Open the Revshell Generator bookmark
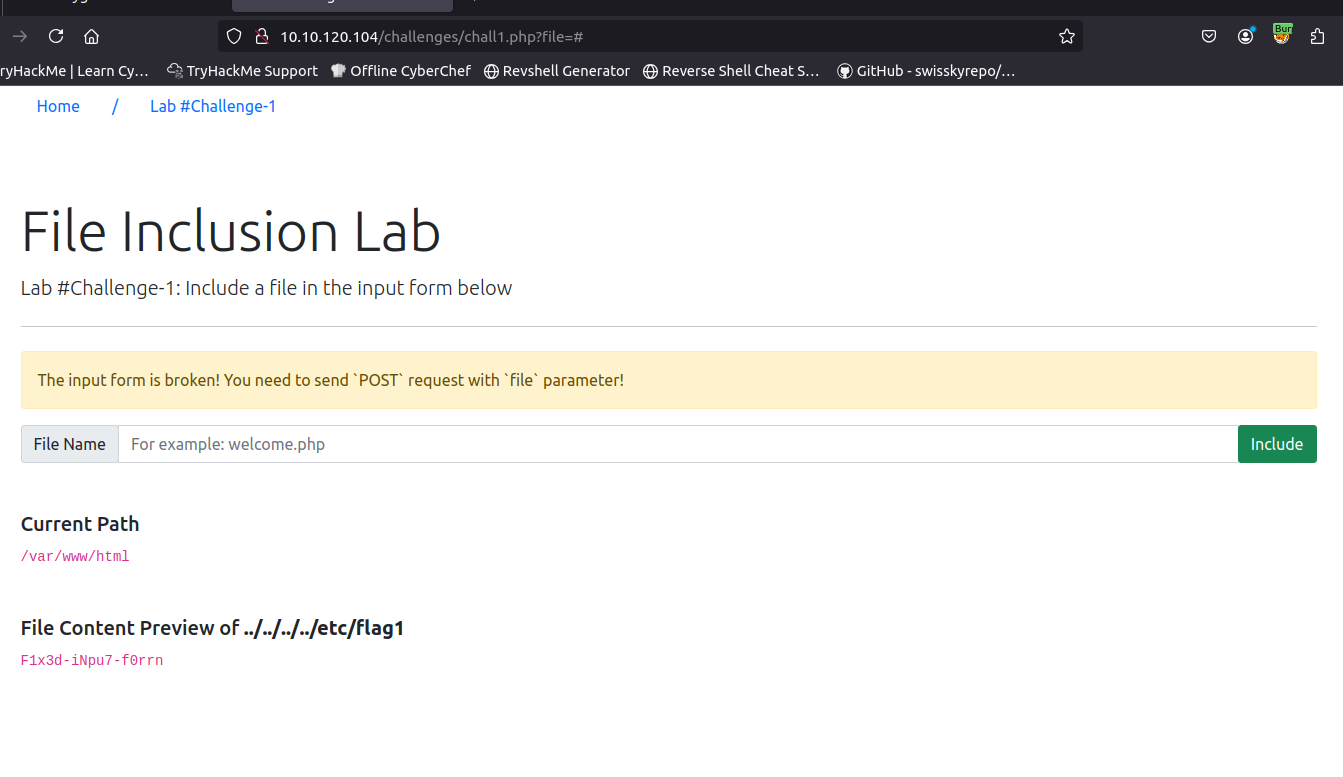The width and height of the screenshot is (1343, 777). point(556,71)
